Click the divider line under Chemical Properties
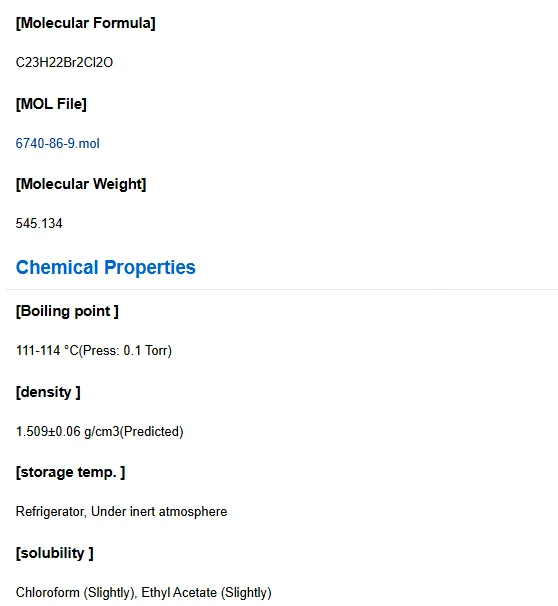 click(x=282, y=289)
